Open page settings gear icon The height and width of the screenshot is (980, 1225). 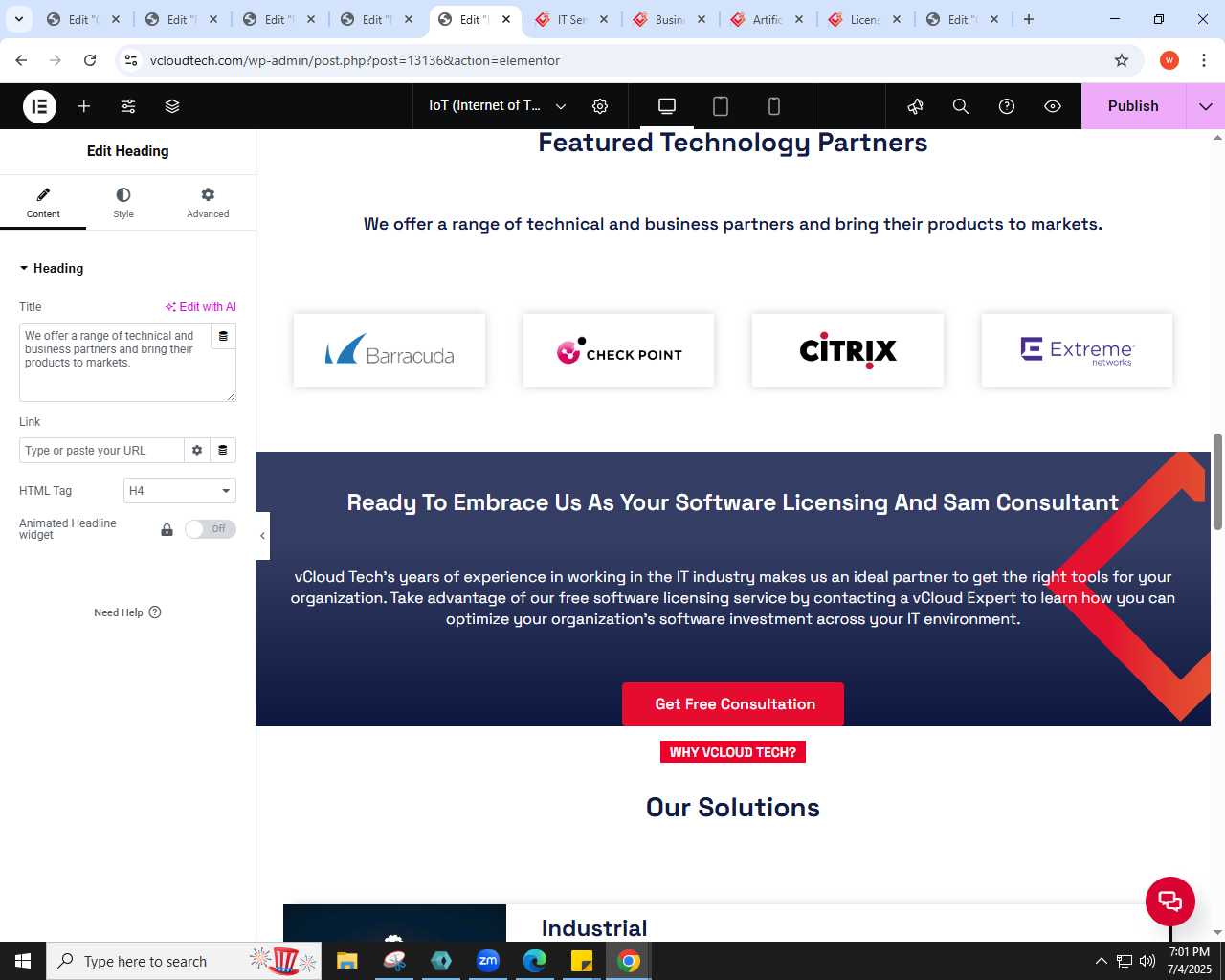click(600, 106)
